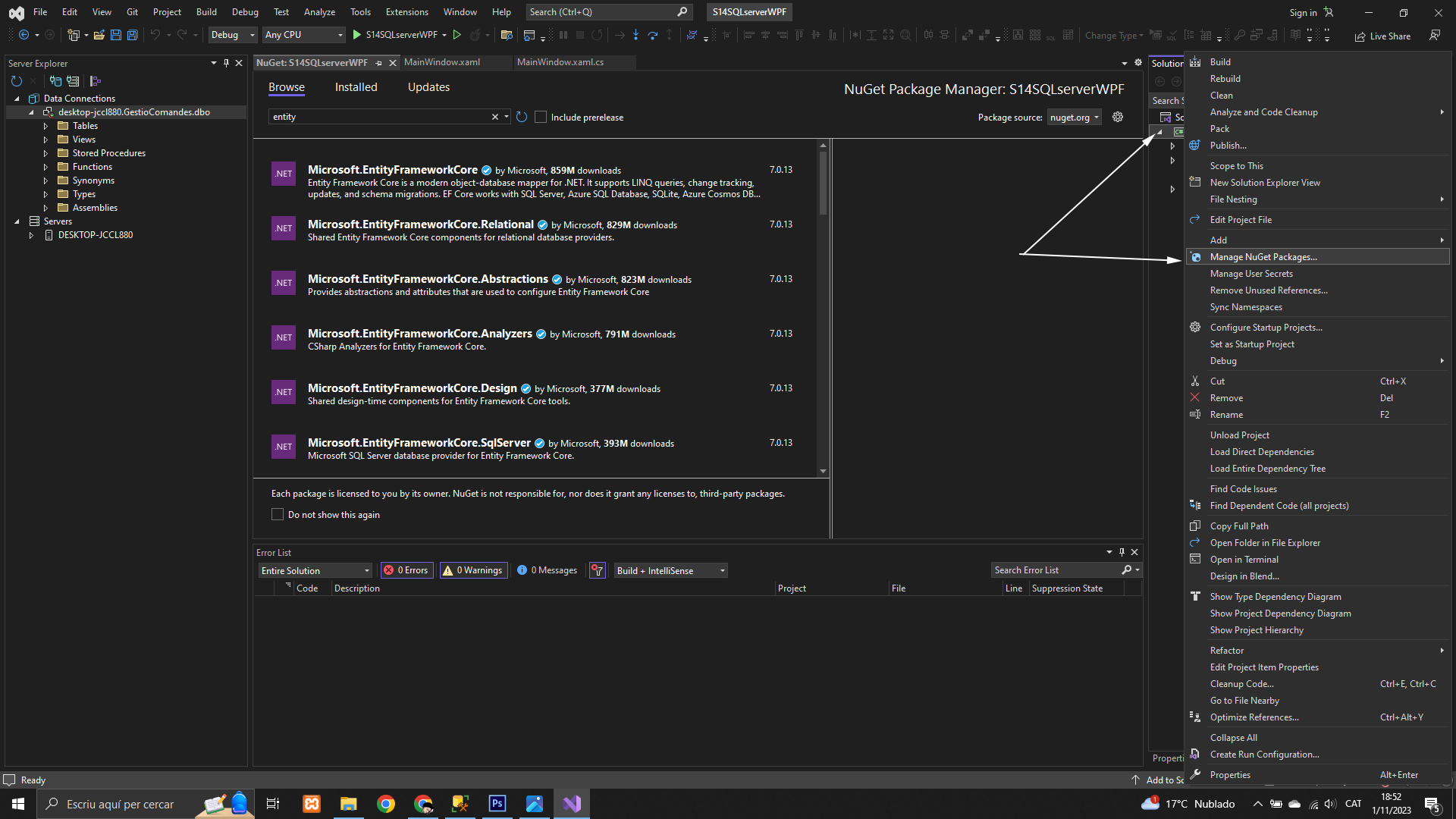The height and width of the screenshot is (819, 1456).
Task: Open Photoshop from the Windows taskbar
Action: [x=497, y=804]
